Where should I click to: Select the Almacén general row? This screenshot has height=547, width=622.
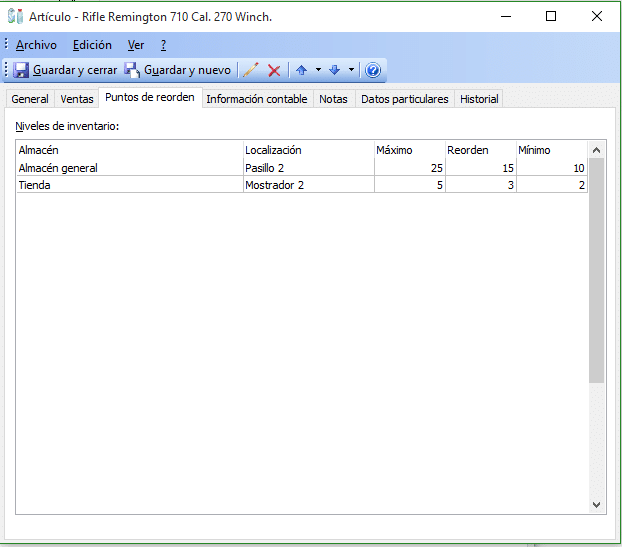pyautogui.click(x=302, y=168)
